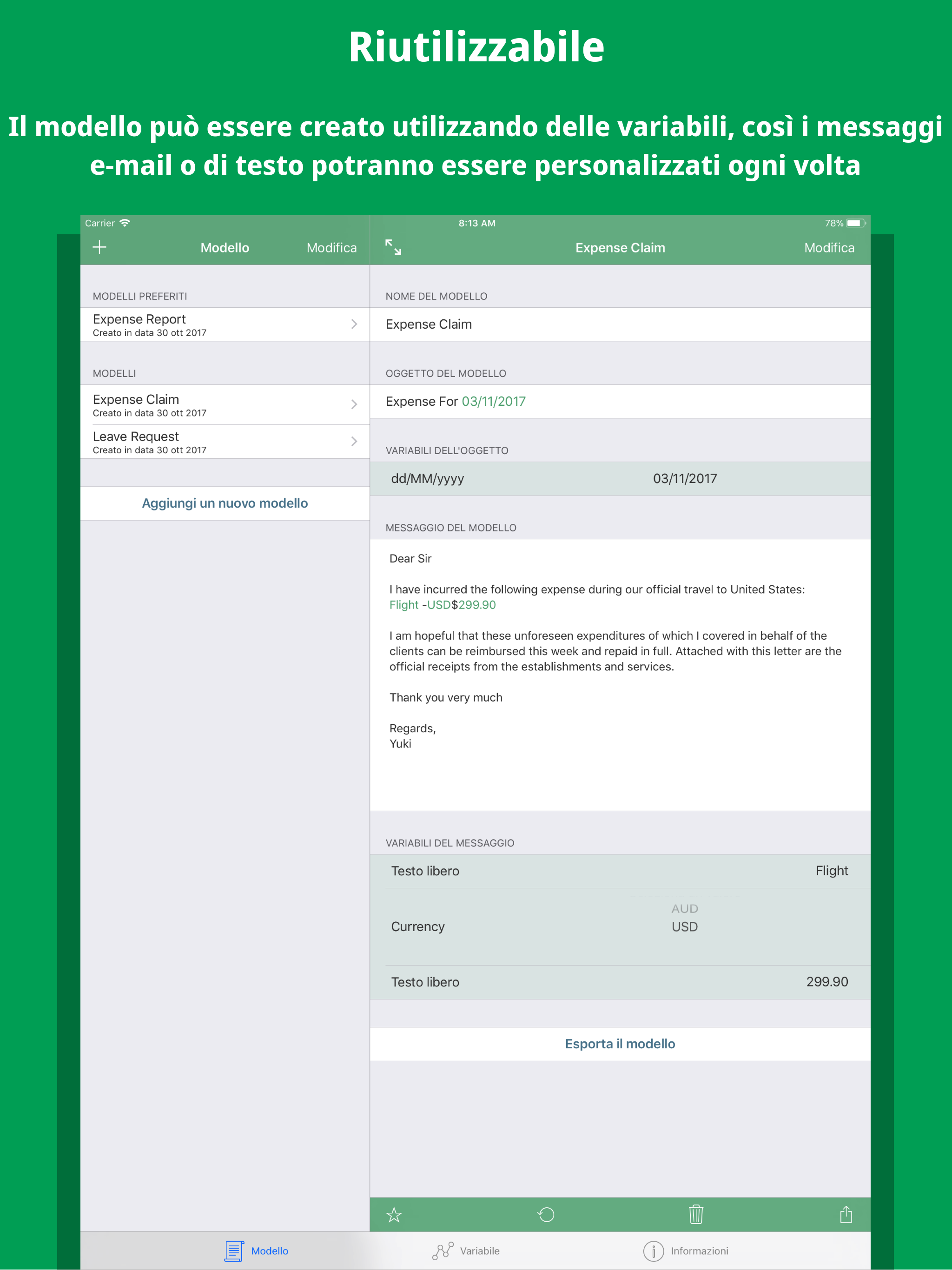Tap the green USD variable in message
Screen dimensions: 952x1270
439,605
